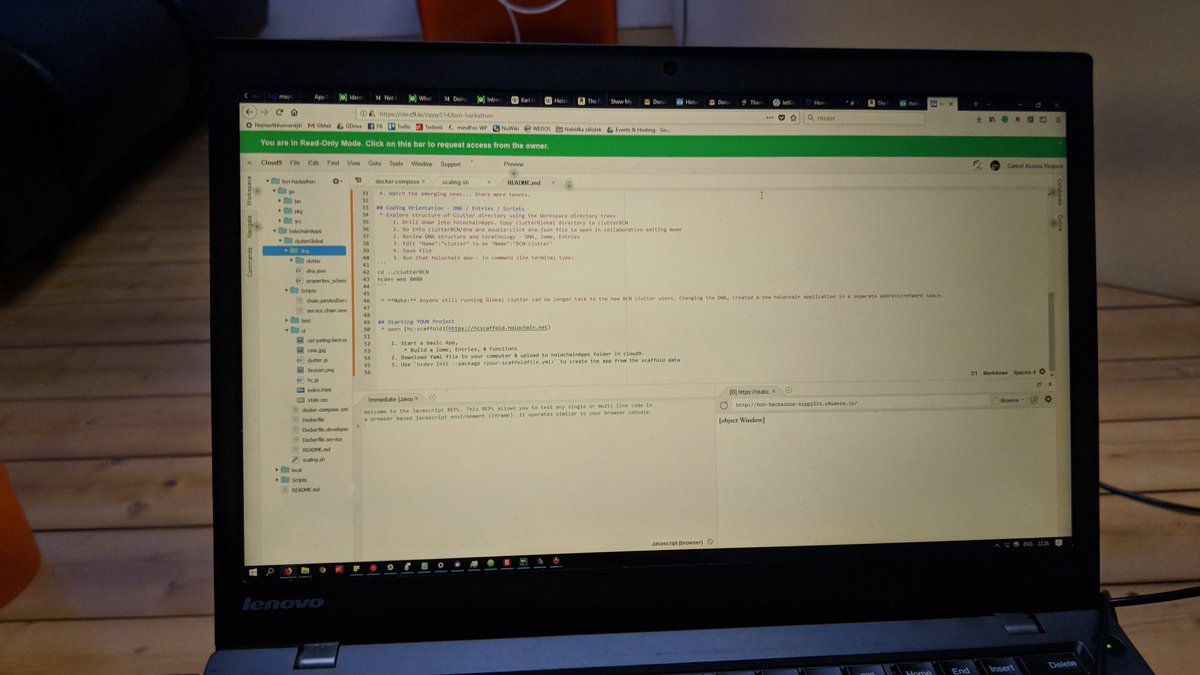This screenshot has width=1200, height=675.
Task: Open the workspace settings gear icon
Action: pos(337,180)
